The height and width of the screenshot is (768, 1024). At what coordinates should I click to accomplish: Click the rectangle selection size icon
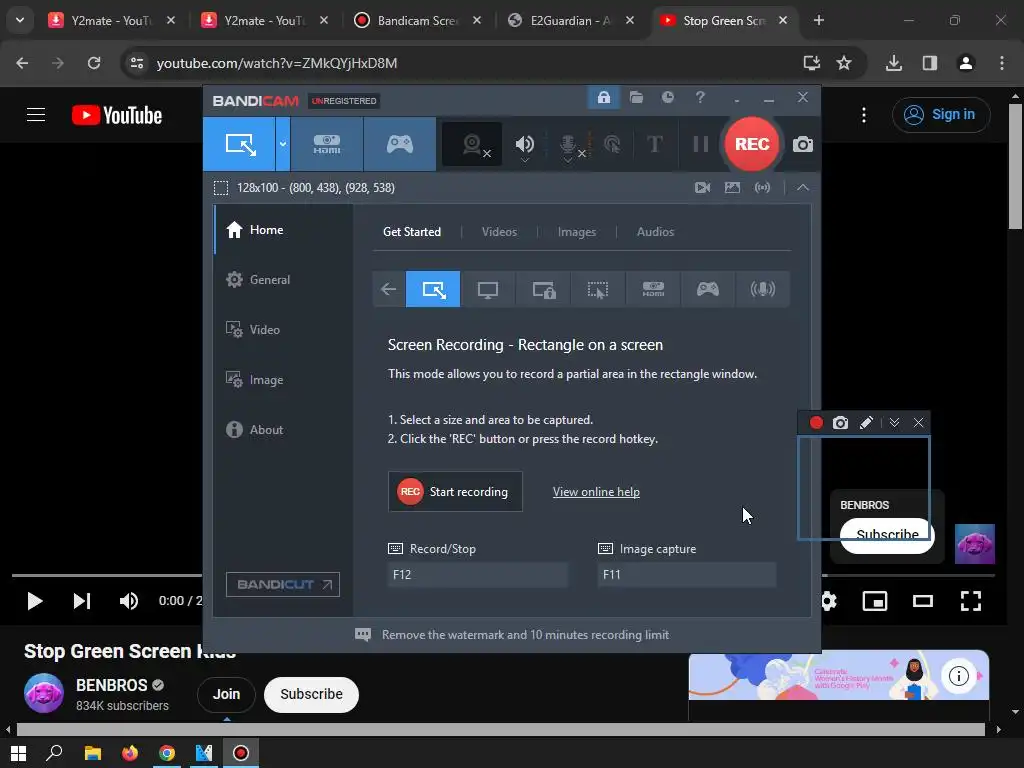coord(221,188)
